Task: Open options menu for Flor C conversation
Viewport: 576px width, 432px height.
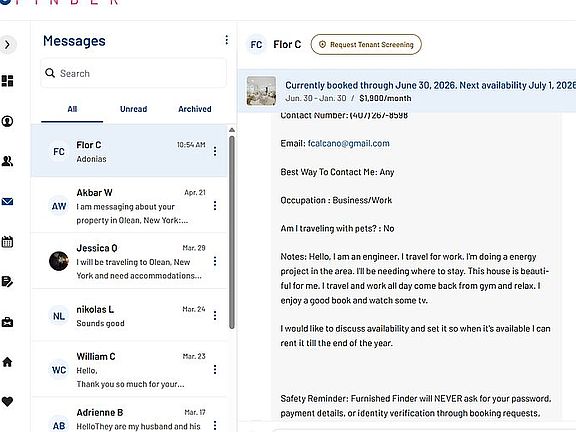Action: (215, 151)
